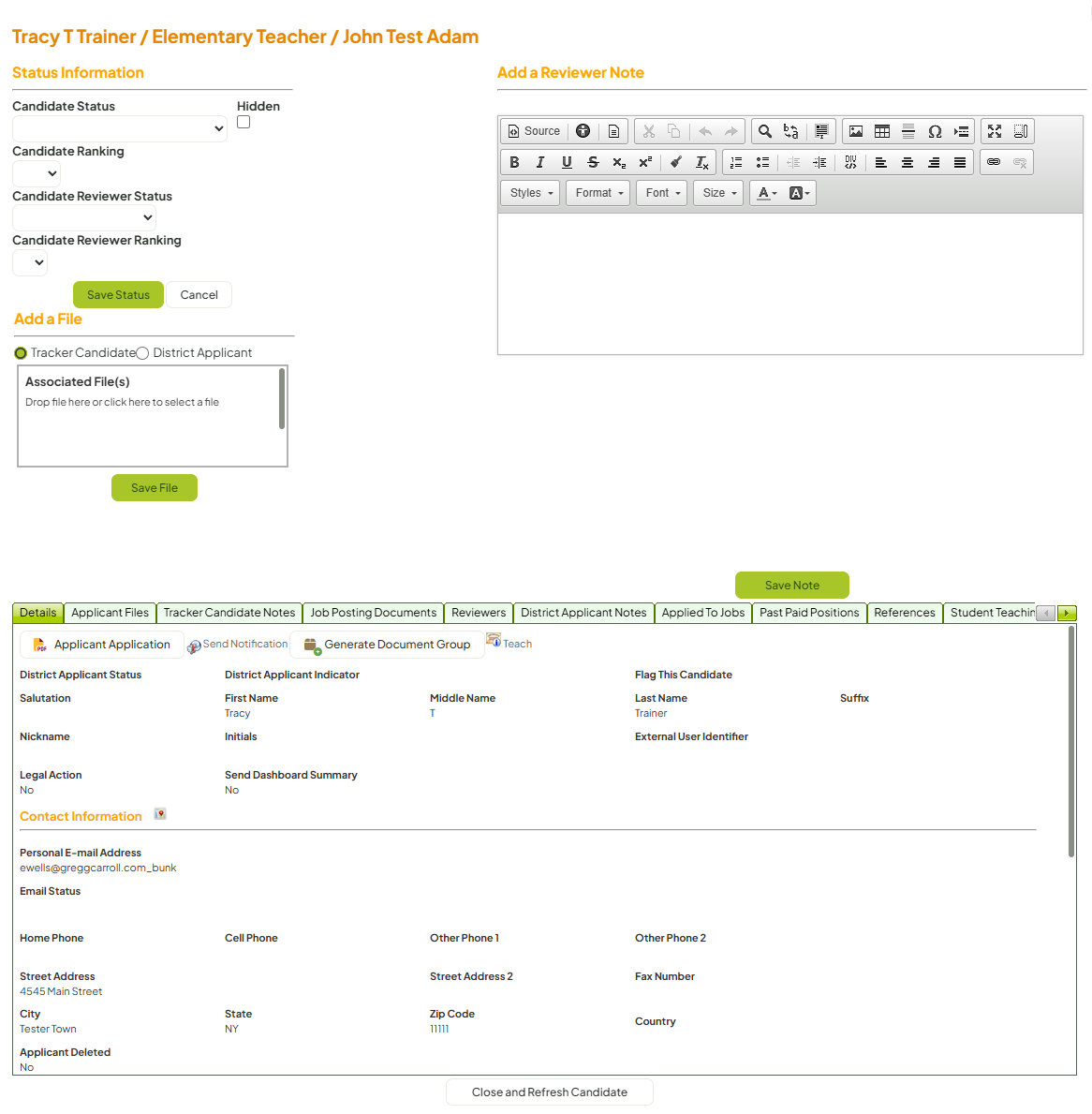Open the accessibility help icon
Image resolution: width=1092 pixels, height=1114 pixels.
[x=583, y=131]
